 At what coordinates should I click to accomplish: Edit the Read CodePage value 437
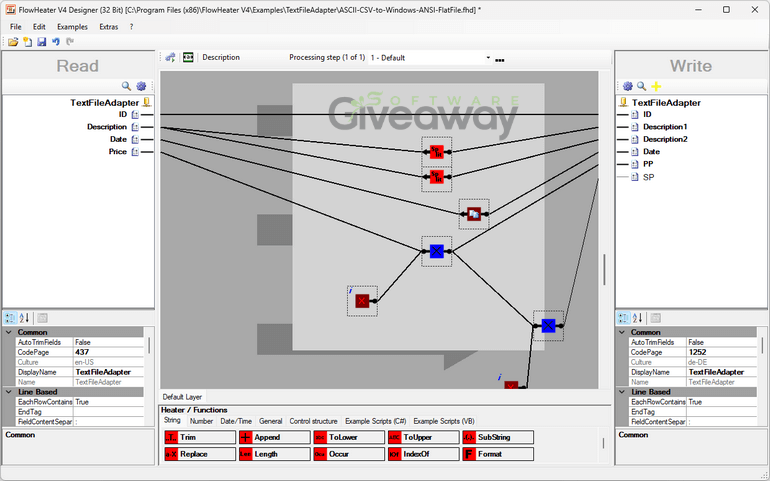(109, 352)
